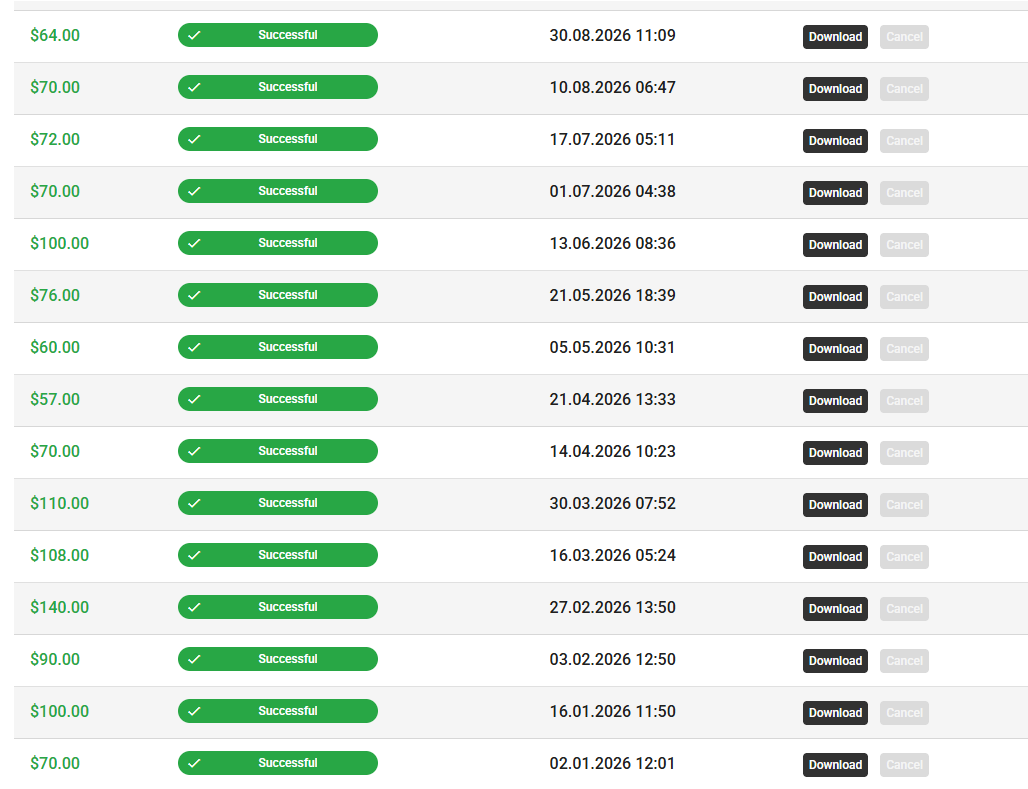Download the 02.01.2026 12:01 transaction
This screenshot has height=789, width=1028.
pos(835,765)
